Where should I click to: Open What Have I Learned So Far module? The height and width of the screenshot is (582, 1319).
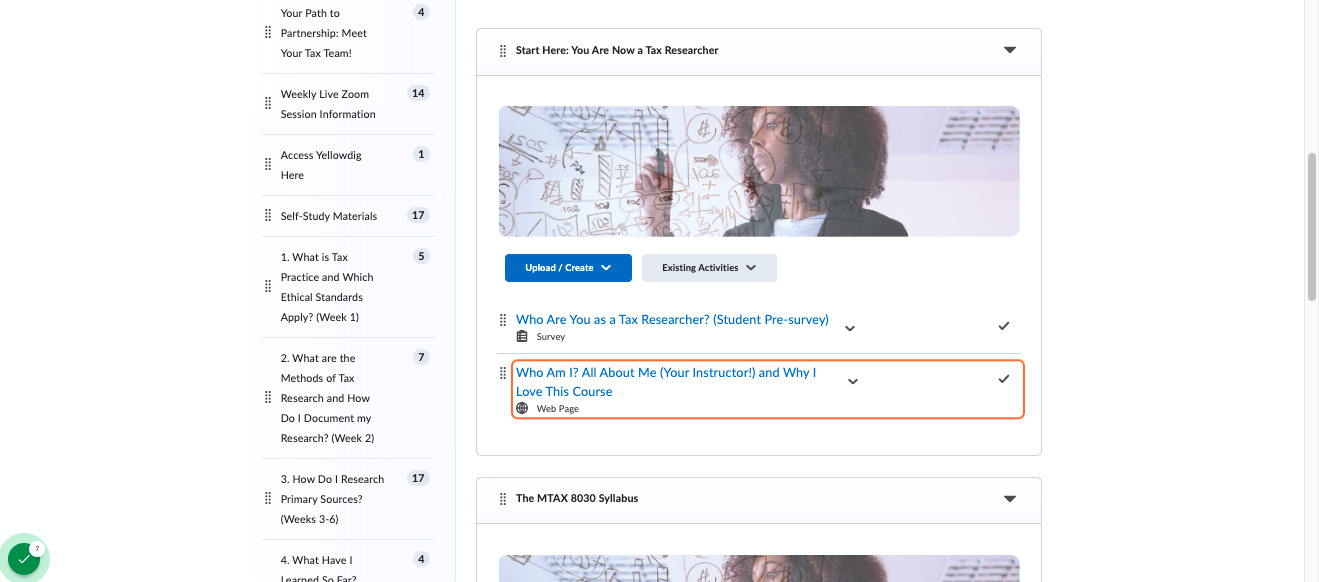pyautogui.click(x=318, y=569)
